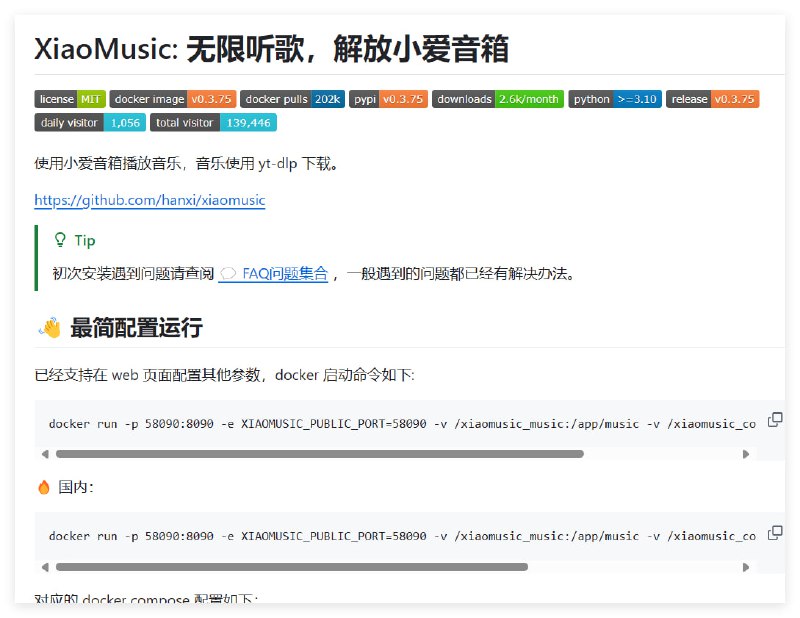Click the 最简配置运行 section heading
This screenshot has width=800, height=618.
(x=136, y=328)
